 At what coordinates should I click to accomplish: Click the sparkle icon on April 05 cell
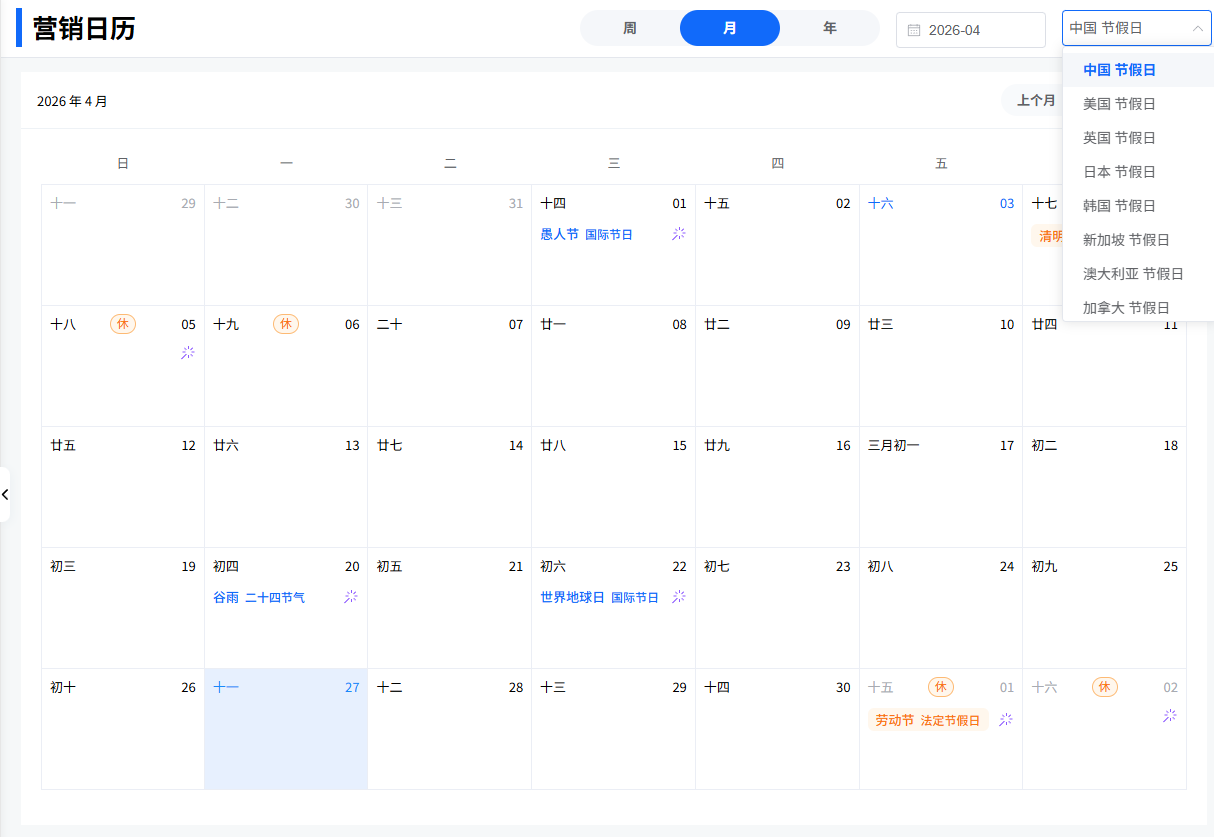click(188, 352)
